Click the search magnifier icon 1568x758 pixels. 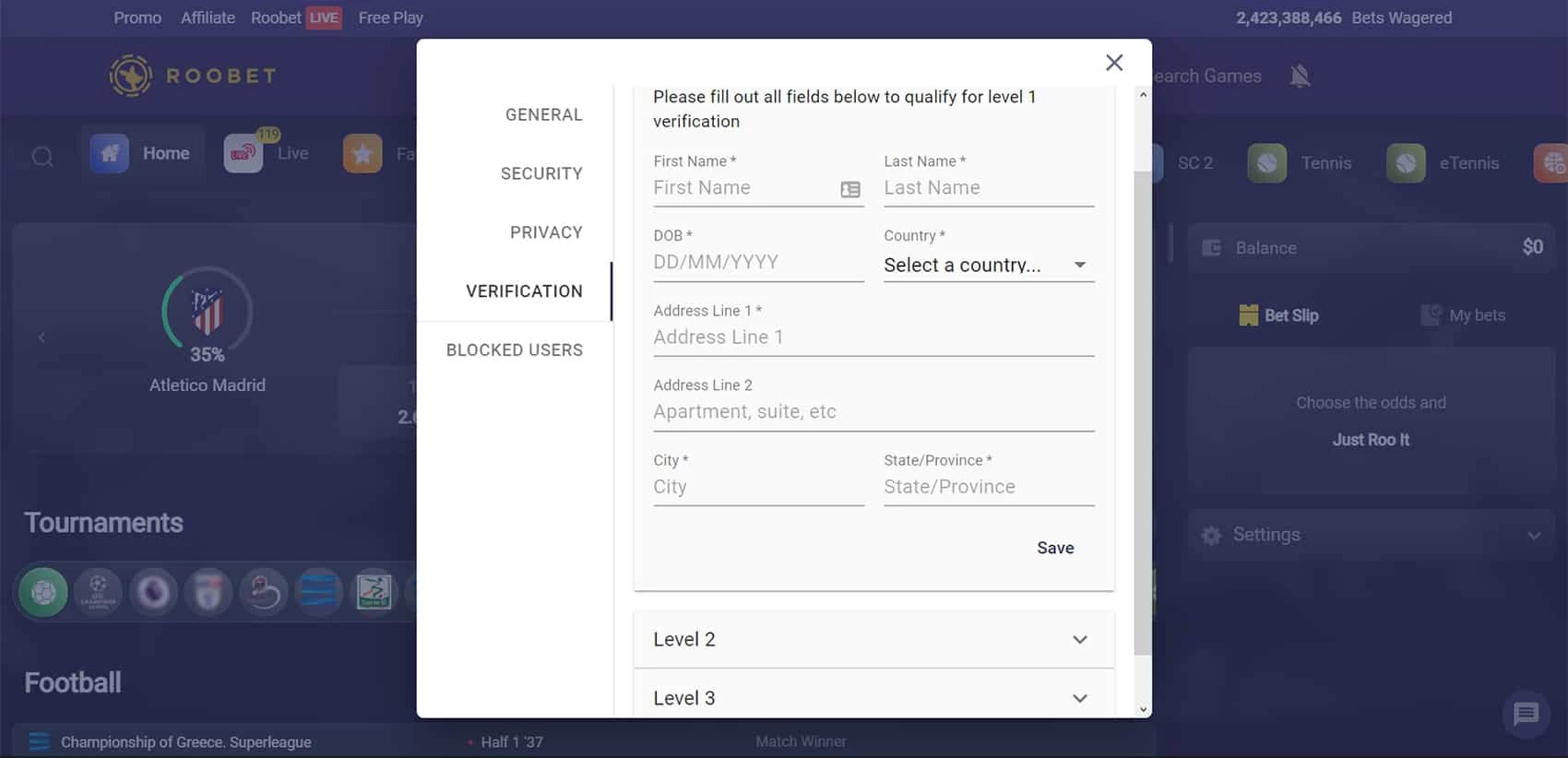(x=42, y=157)
